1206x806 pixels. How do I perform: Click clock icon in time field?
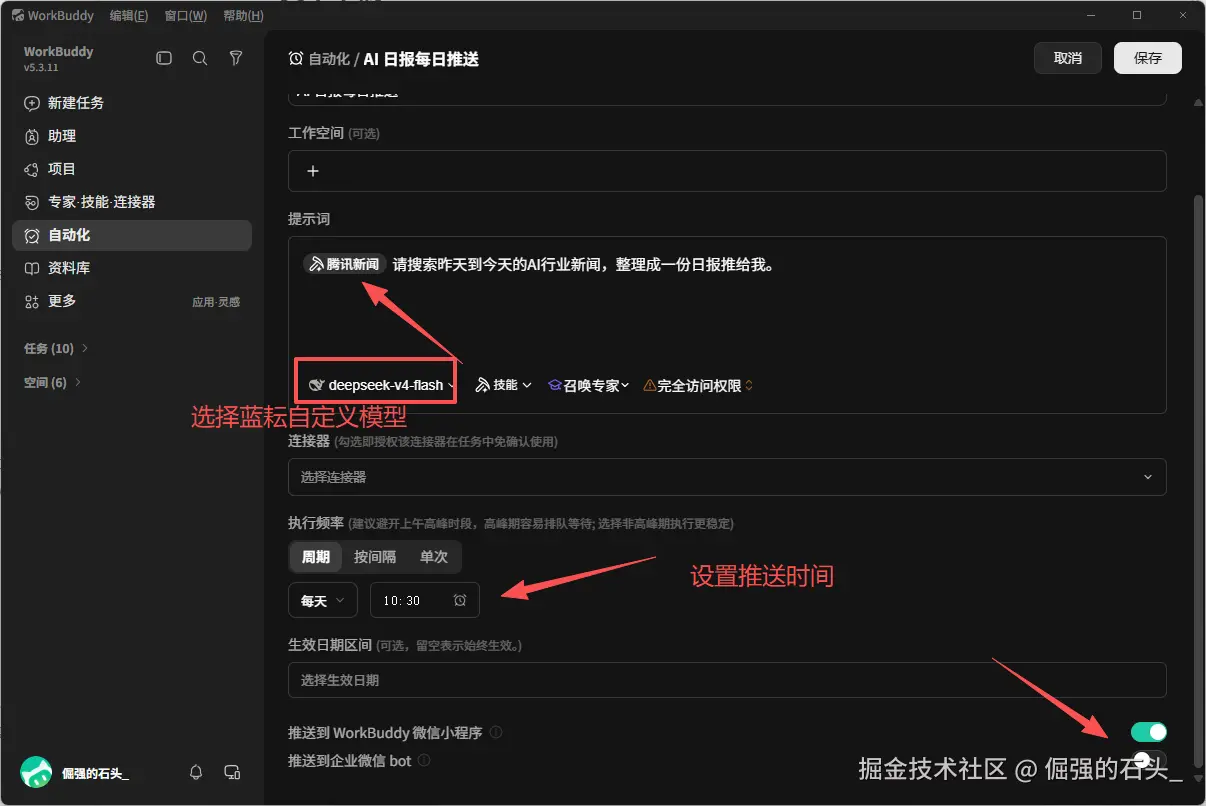(x=460, y=600)
